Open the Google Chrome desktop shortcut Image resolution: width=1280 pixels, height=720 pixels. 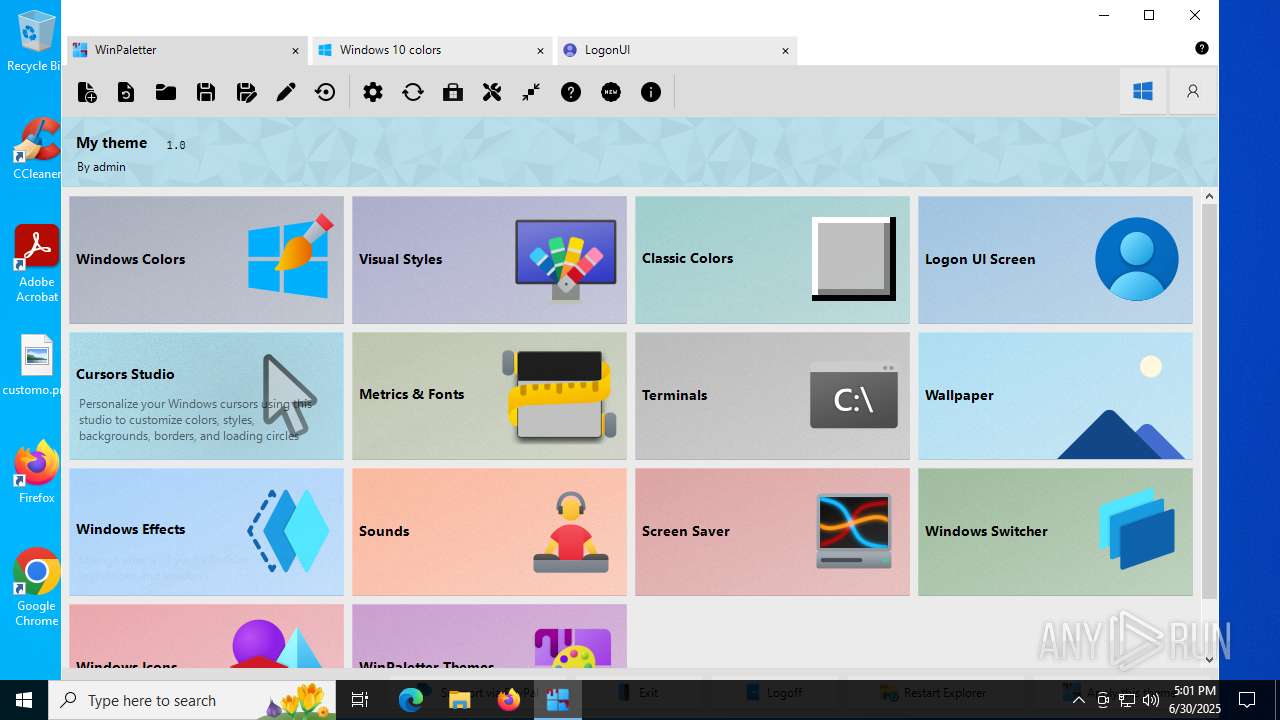click(37, 588)
